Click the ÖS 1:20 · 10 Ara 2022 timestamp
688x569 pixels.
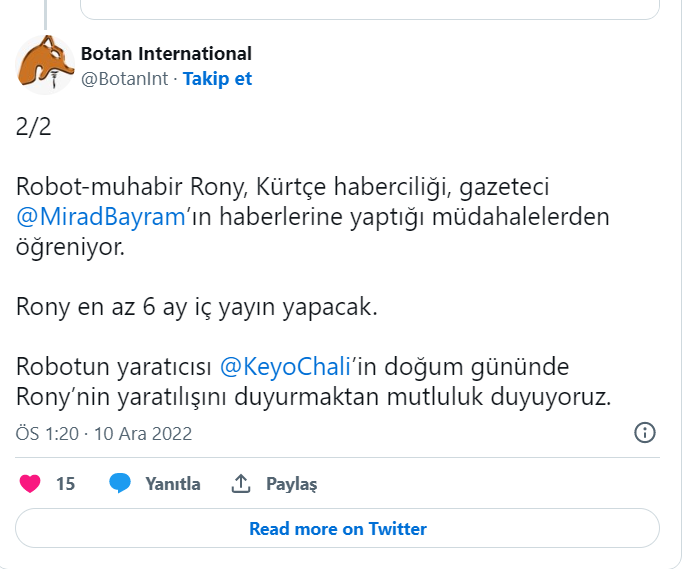click(104, 434)
